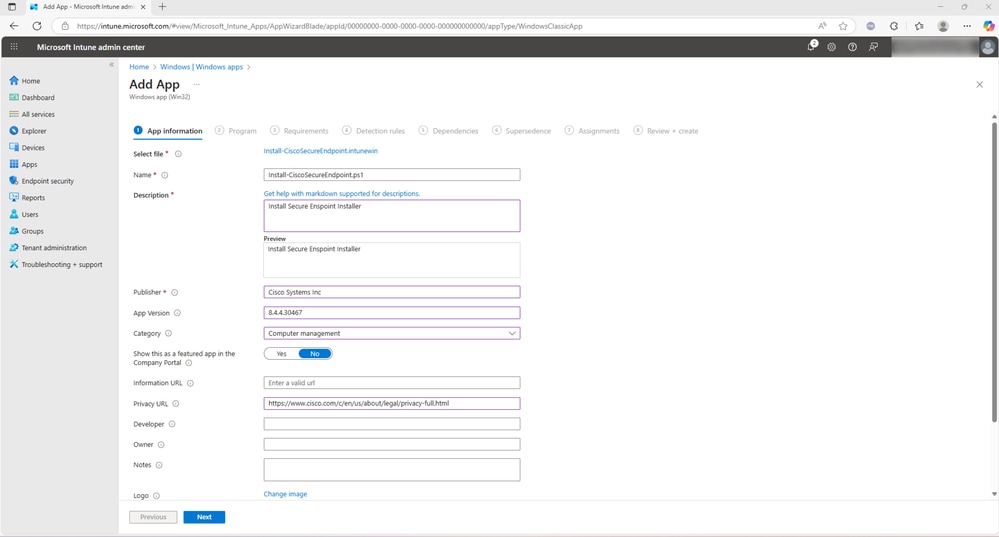Image resolution: width=999 pixels, height=537 pixels.
Task: Open the Troubleshooting + support icon
Action: point(13,264)
